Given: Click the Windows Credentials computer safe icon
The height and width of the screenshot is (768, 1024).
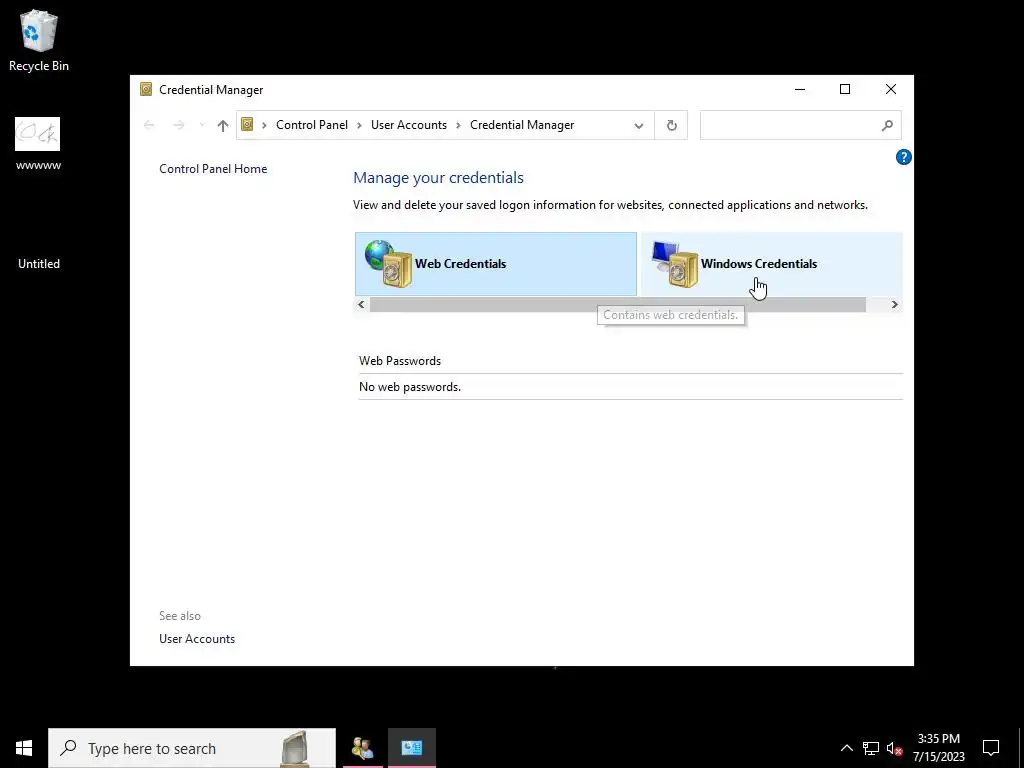Looking at the screenshot, I should click(675, 264).
